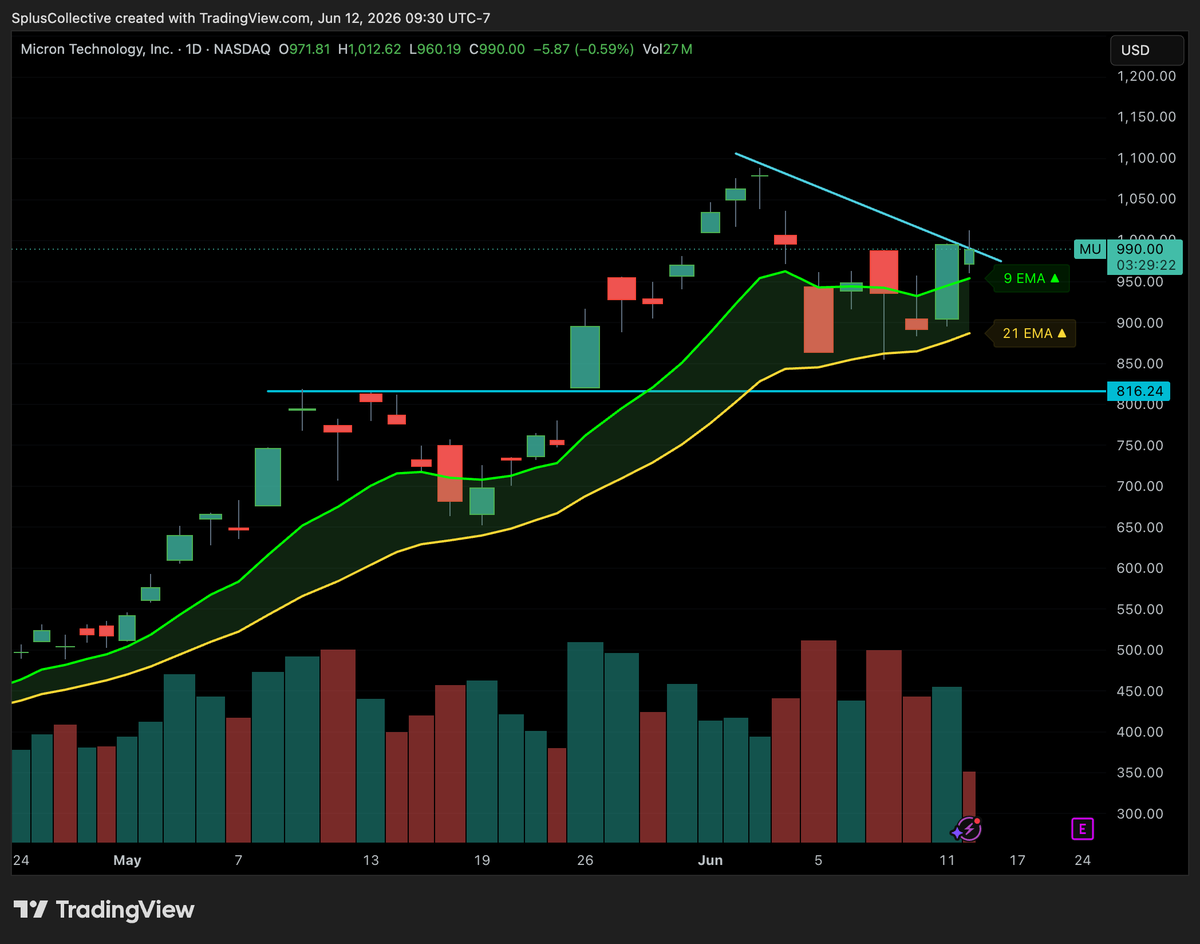
Task: Click the 1D interval in chart legend
Action: pyautogui.click(x=191, y=49)
